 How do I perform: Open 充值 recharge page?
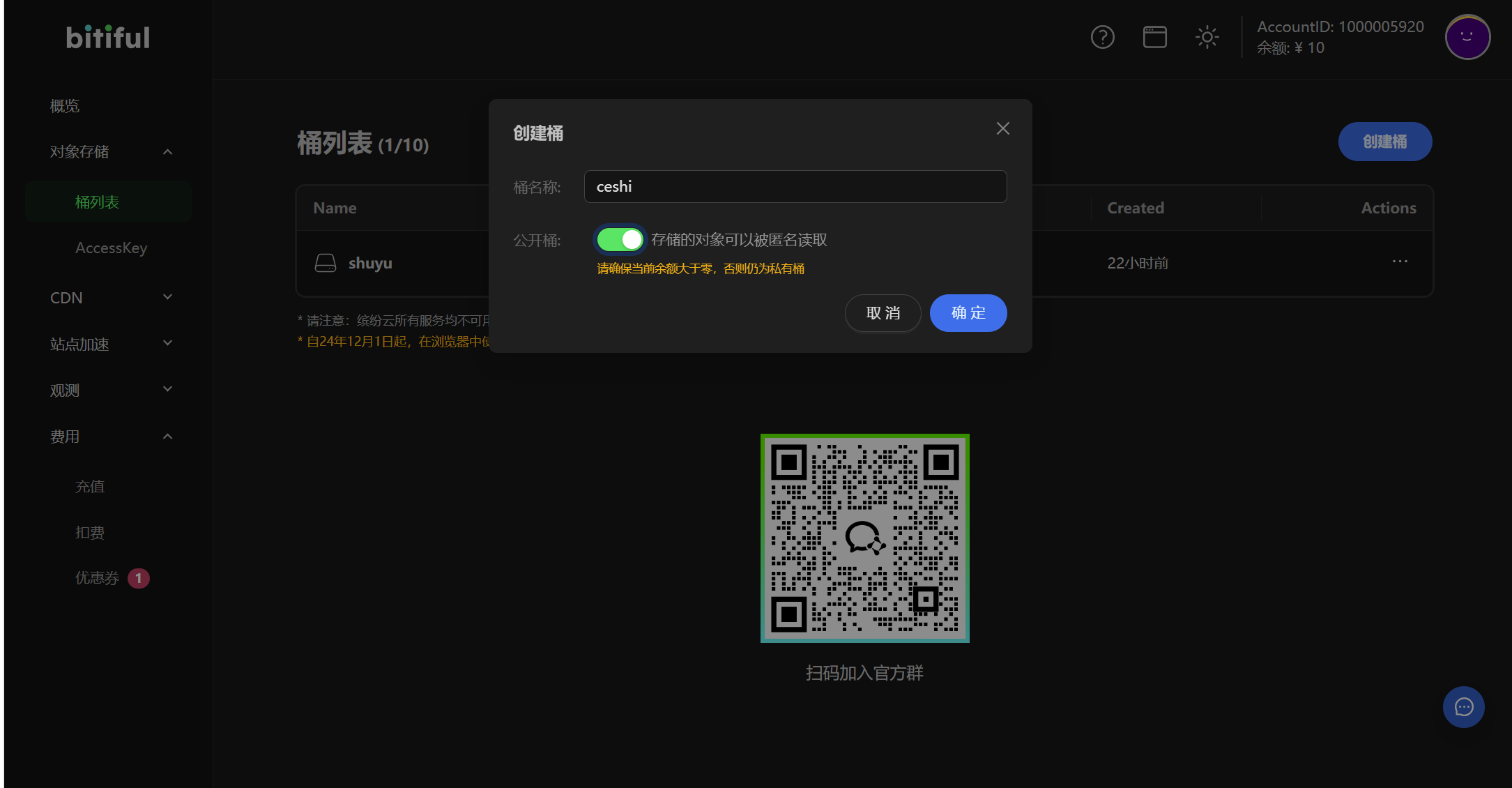[x=90, y=487]
